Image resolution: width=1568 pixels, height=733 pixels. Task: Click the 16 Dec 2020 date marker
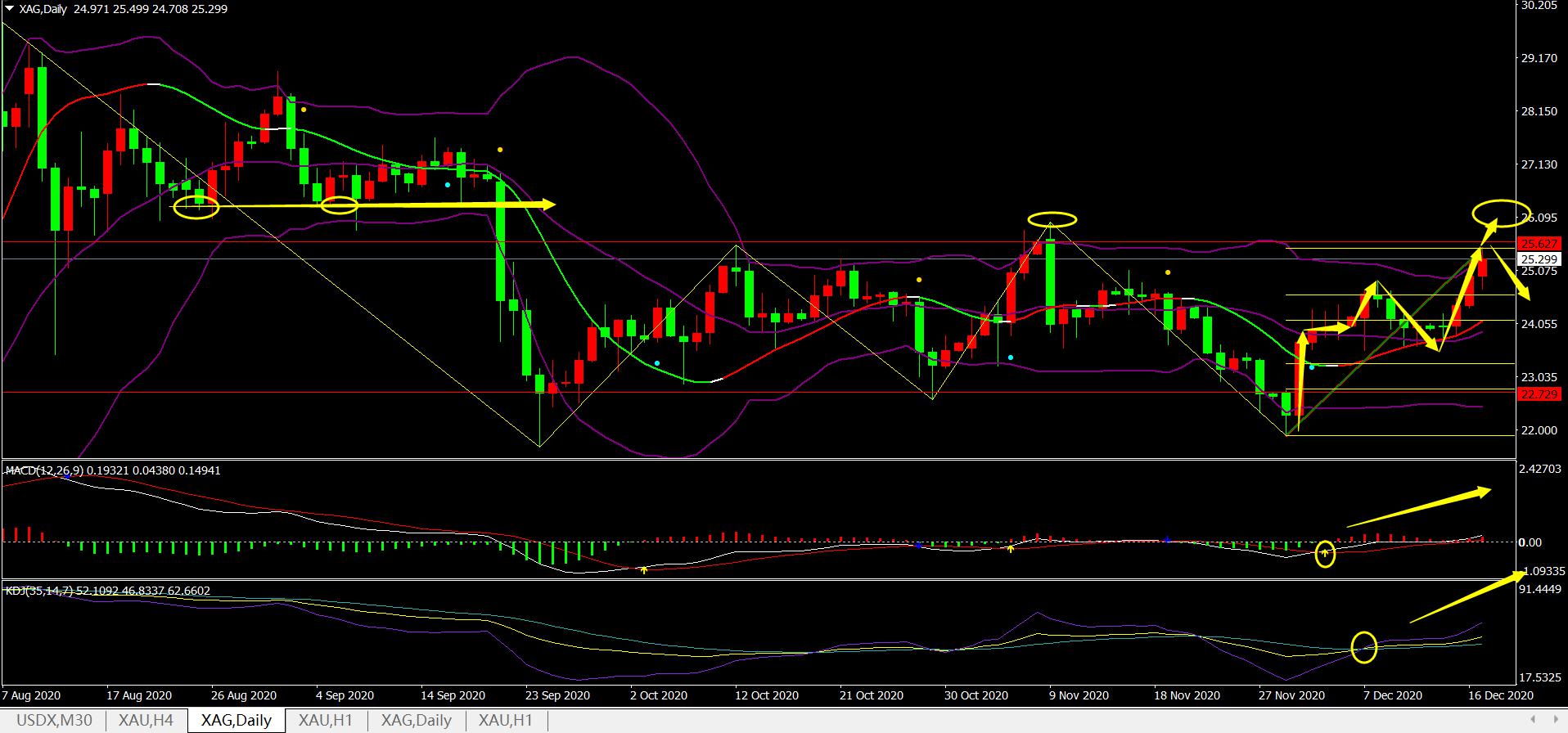(x=1500, y=695)
